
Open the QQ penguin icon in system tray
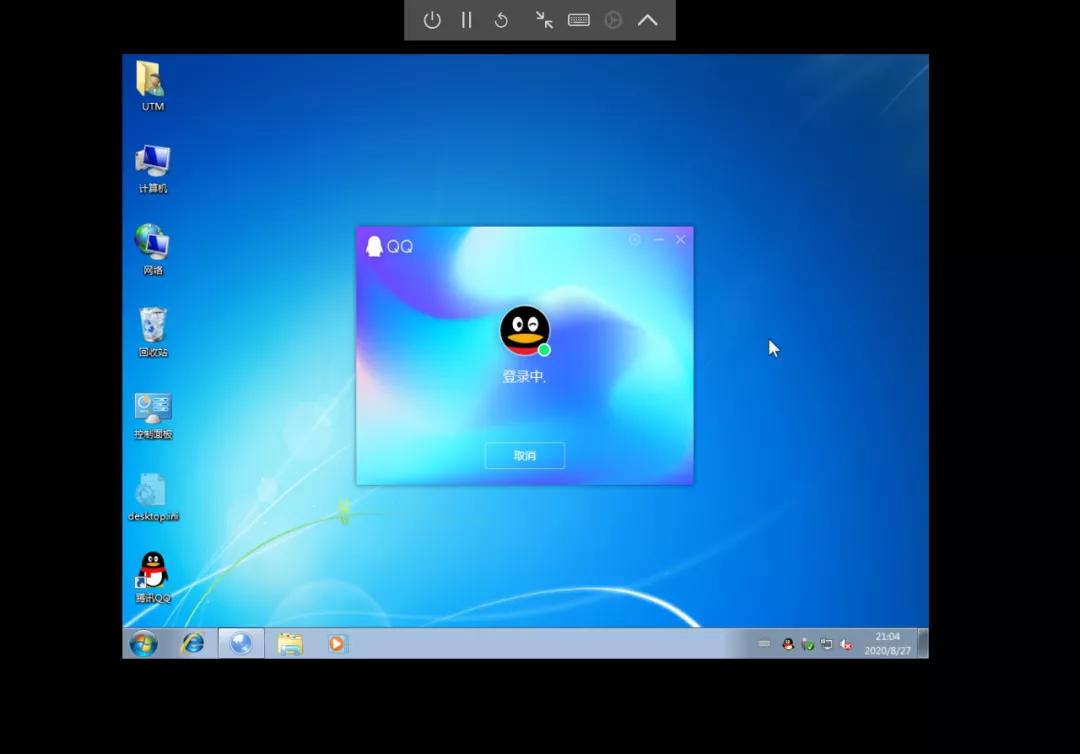788,644
